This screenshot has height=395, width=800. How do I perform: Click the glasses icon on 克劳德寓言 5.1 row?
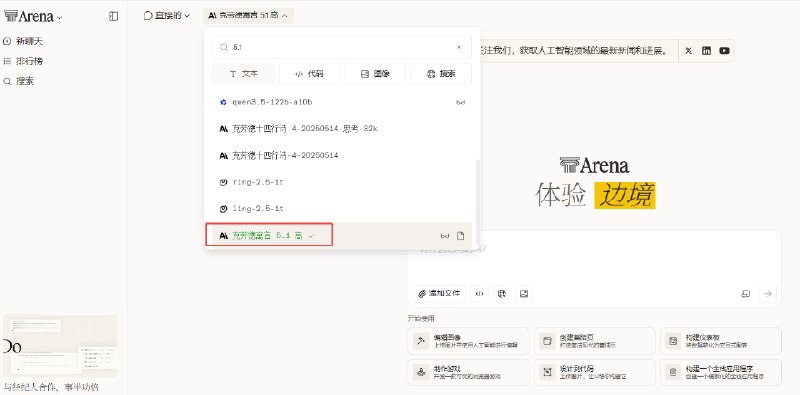click(445, 236)
